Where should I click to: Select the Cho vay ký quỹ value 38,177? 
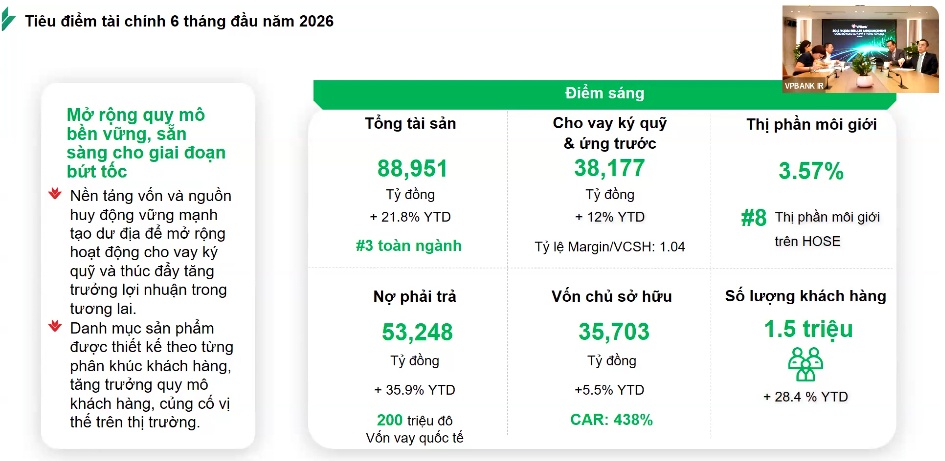point(609,168)
